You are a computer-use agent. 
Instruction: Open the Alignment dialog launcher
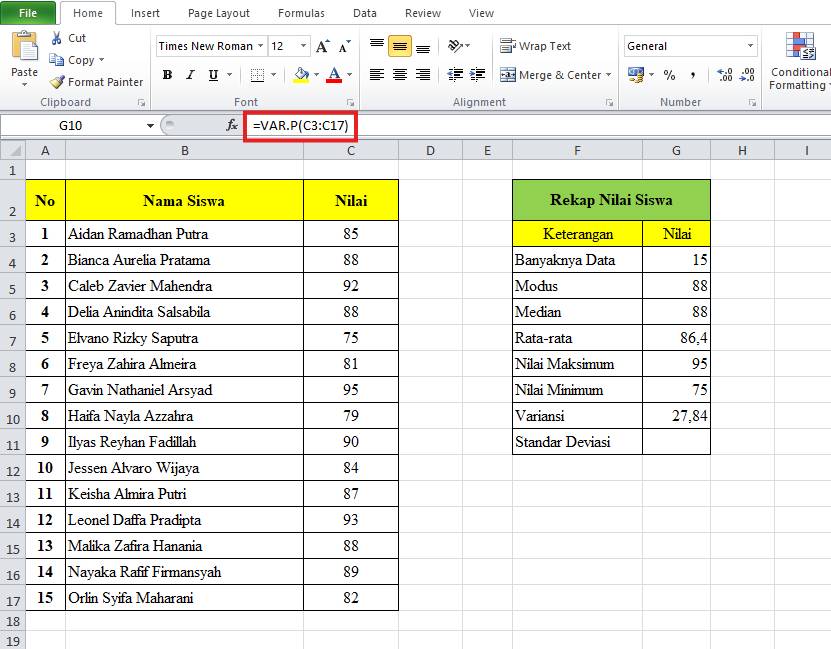609,103
